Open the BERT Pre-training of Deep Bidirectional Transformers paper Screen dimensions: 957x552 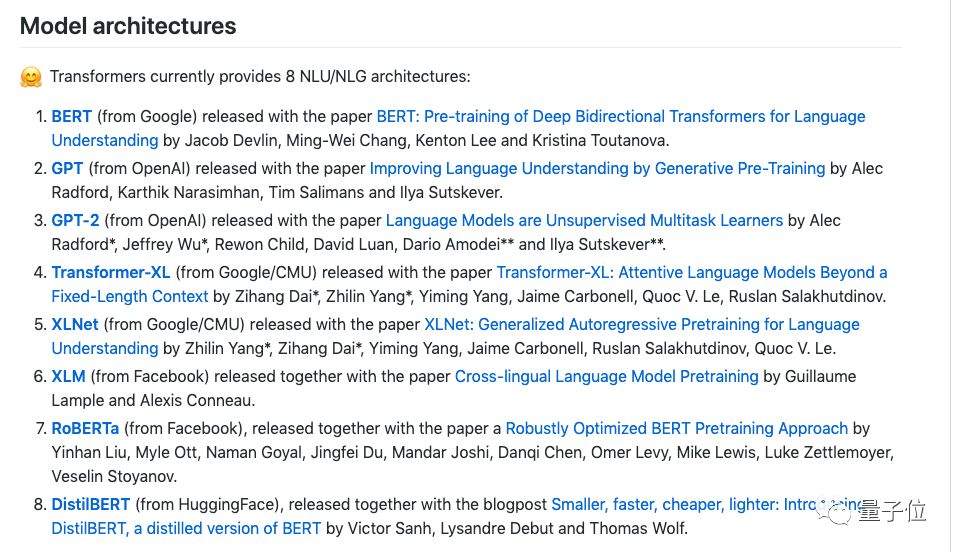pos(620,116)
